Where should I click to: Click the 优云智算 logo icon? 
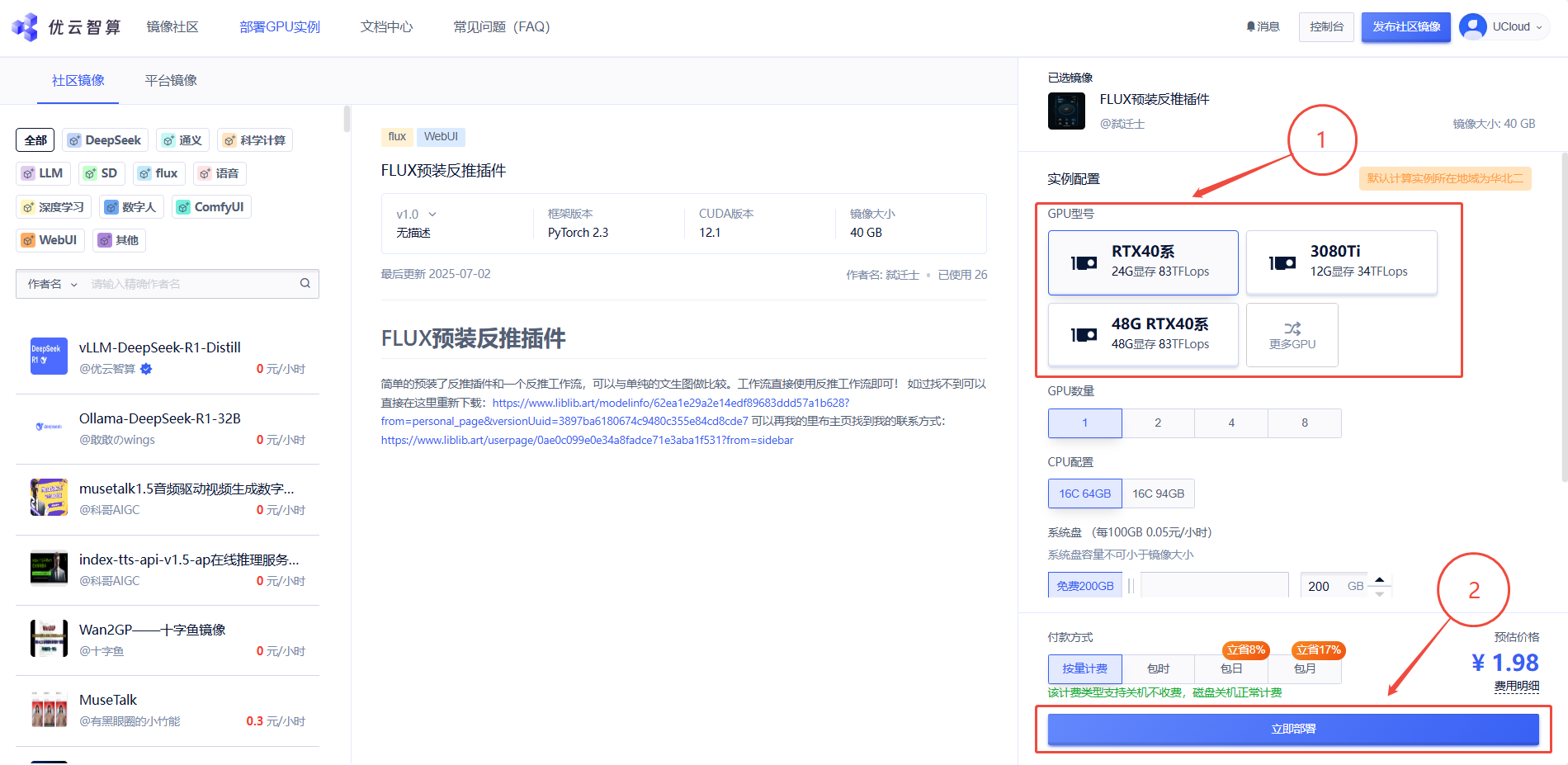click(x=25, y=27)
